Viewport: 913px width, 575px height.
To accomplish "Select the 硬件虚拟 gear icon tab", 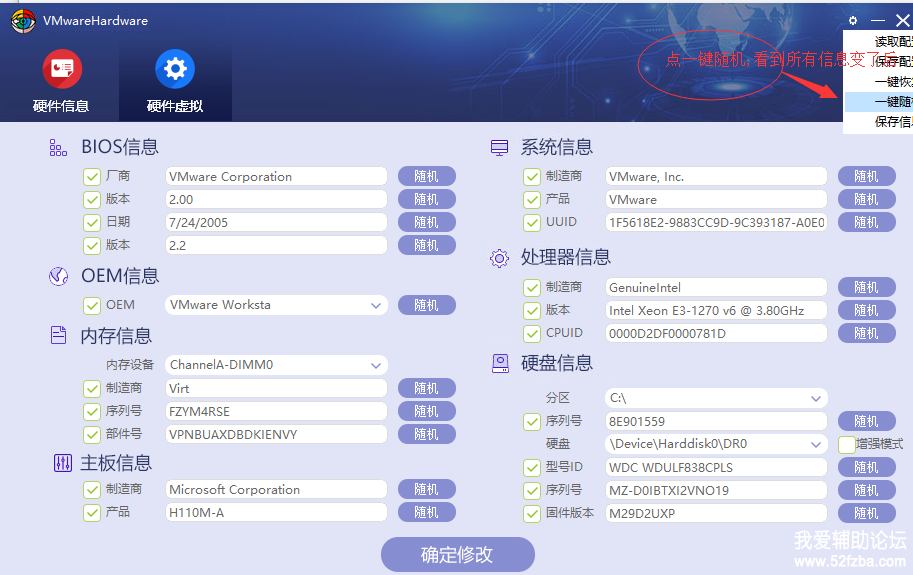I will pyautogui.click(x=175, y=69).
